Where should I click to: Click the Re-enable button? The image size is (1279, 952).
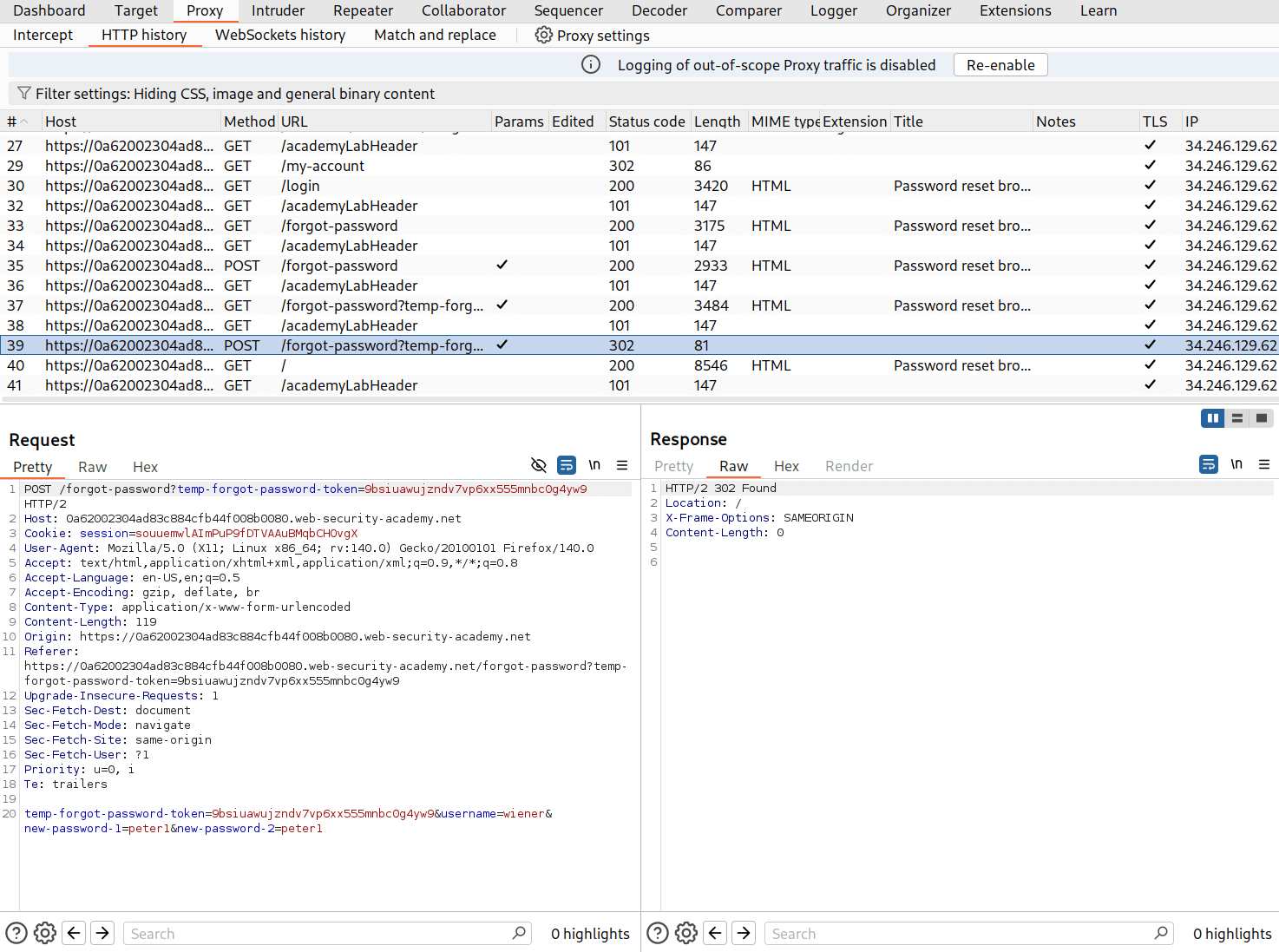tap(1000, 64)
